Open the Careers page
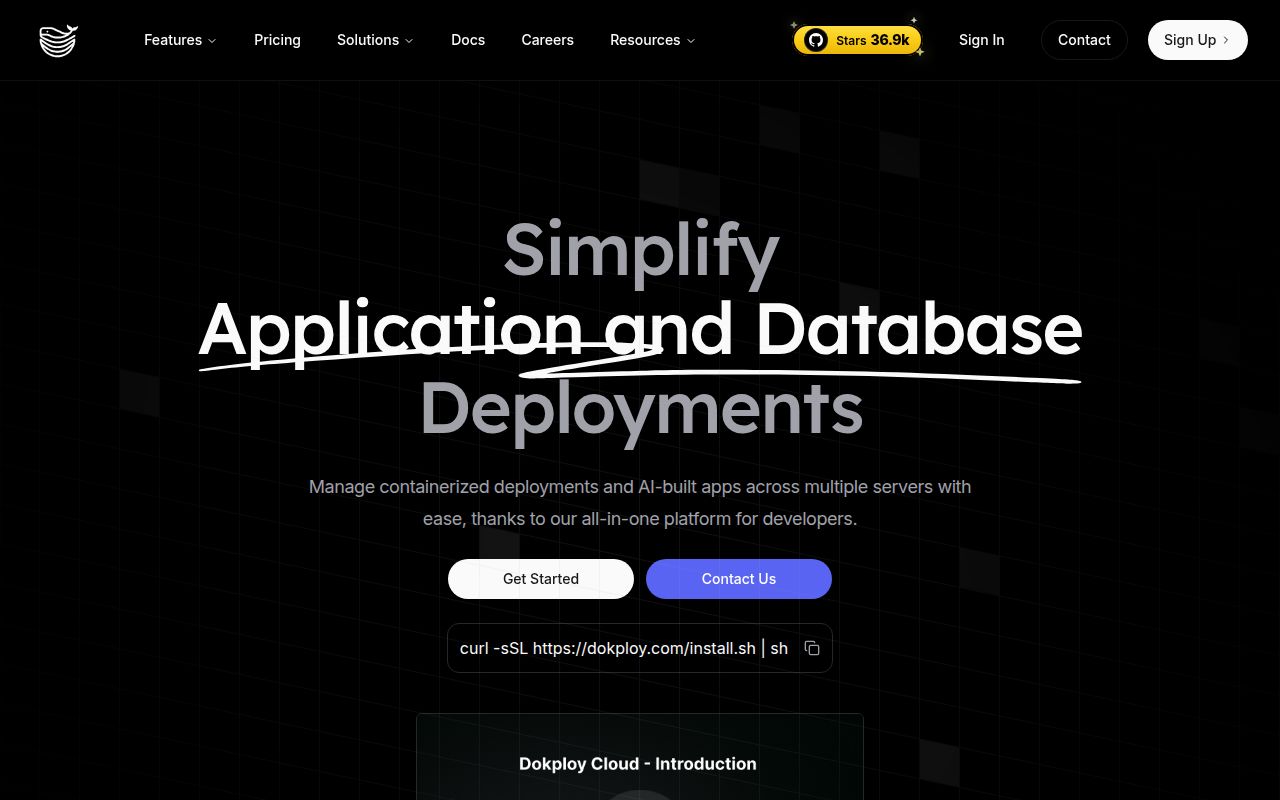 tap(547, 40)
